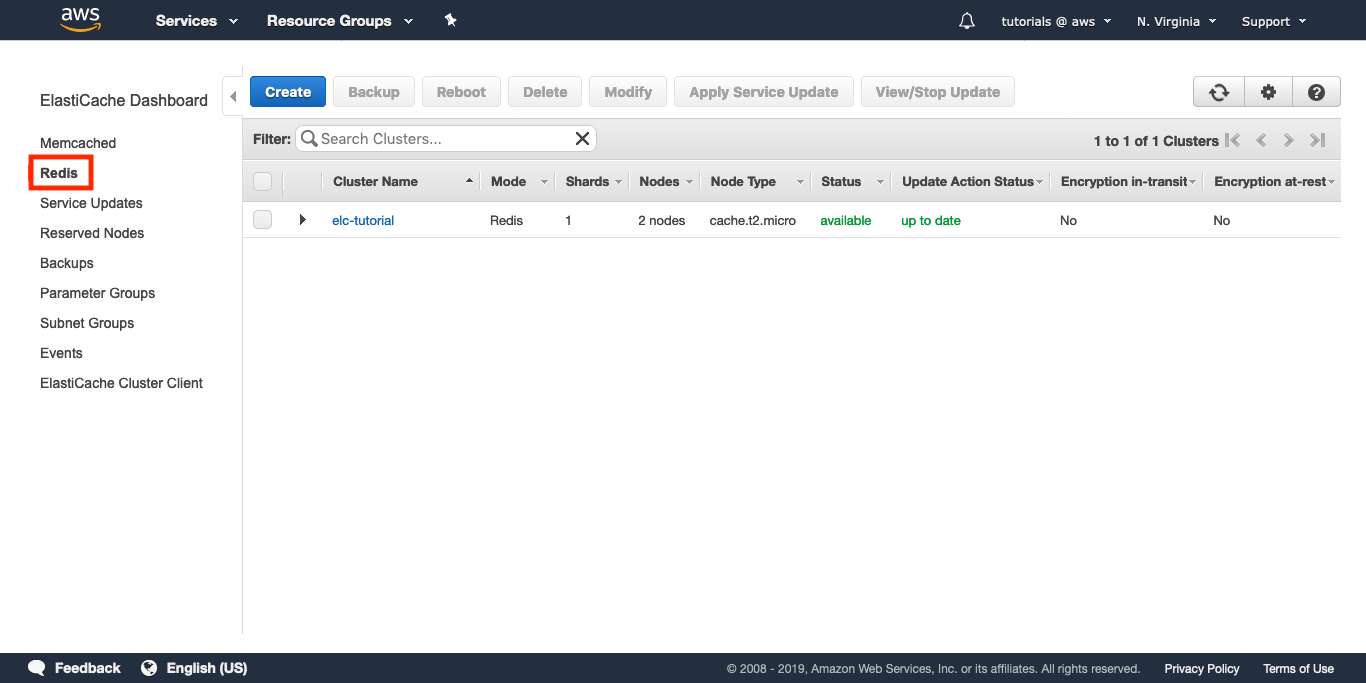The image size is (1366, 683).
Task: Open the N. Virginia region dropdown
Action: pyautogui.click(x=1176, y=21)
